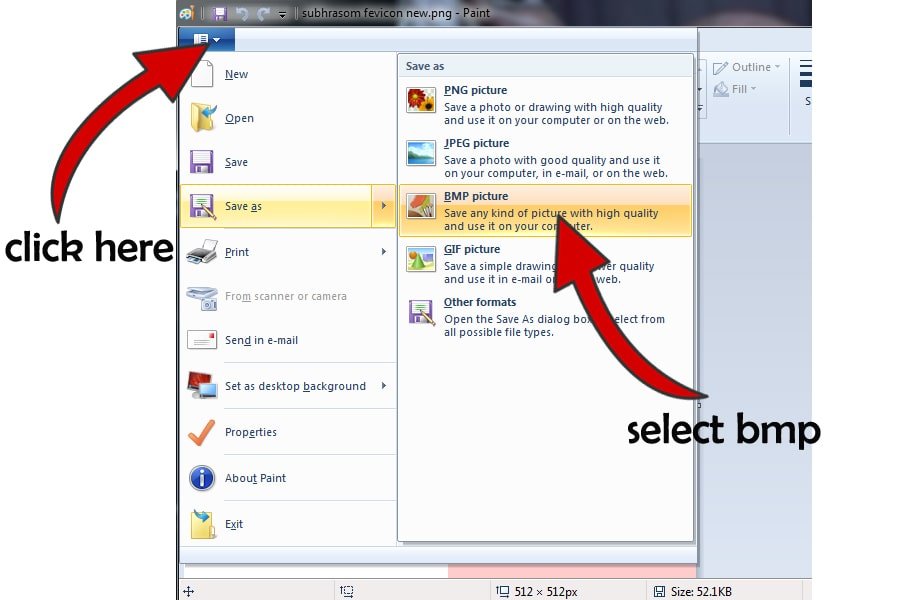Select GIF picture format

[x=545, y=264]
